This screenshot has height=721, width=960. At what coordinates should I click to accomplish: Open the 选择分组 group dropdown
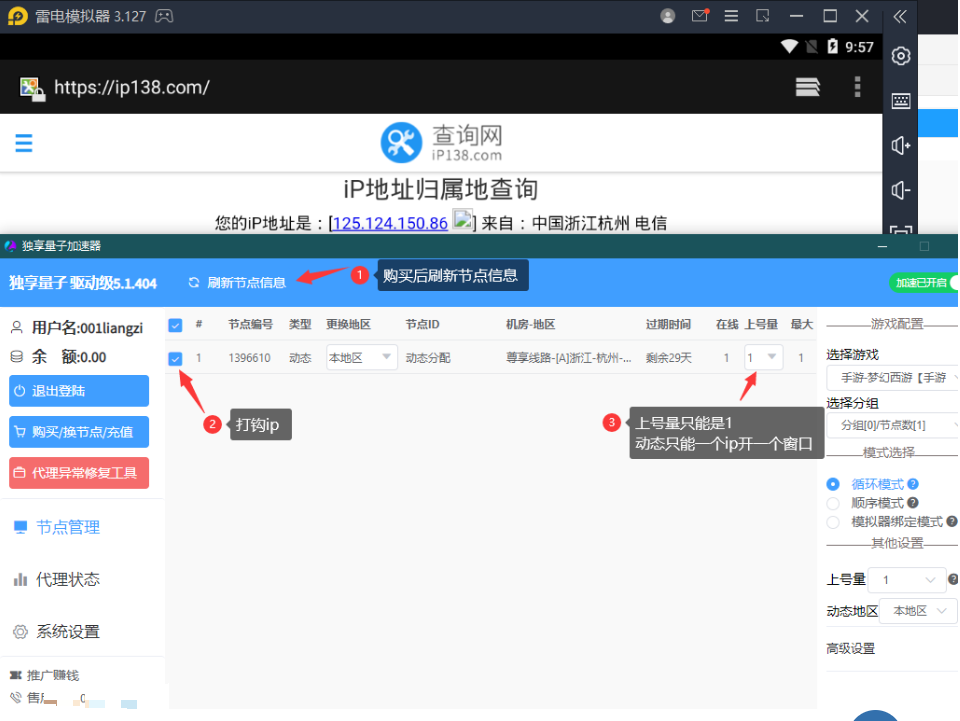[892, 425]
